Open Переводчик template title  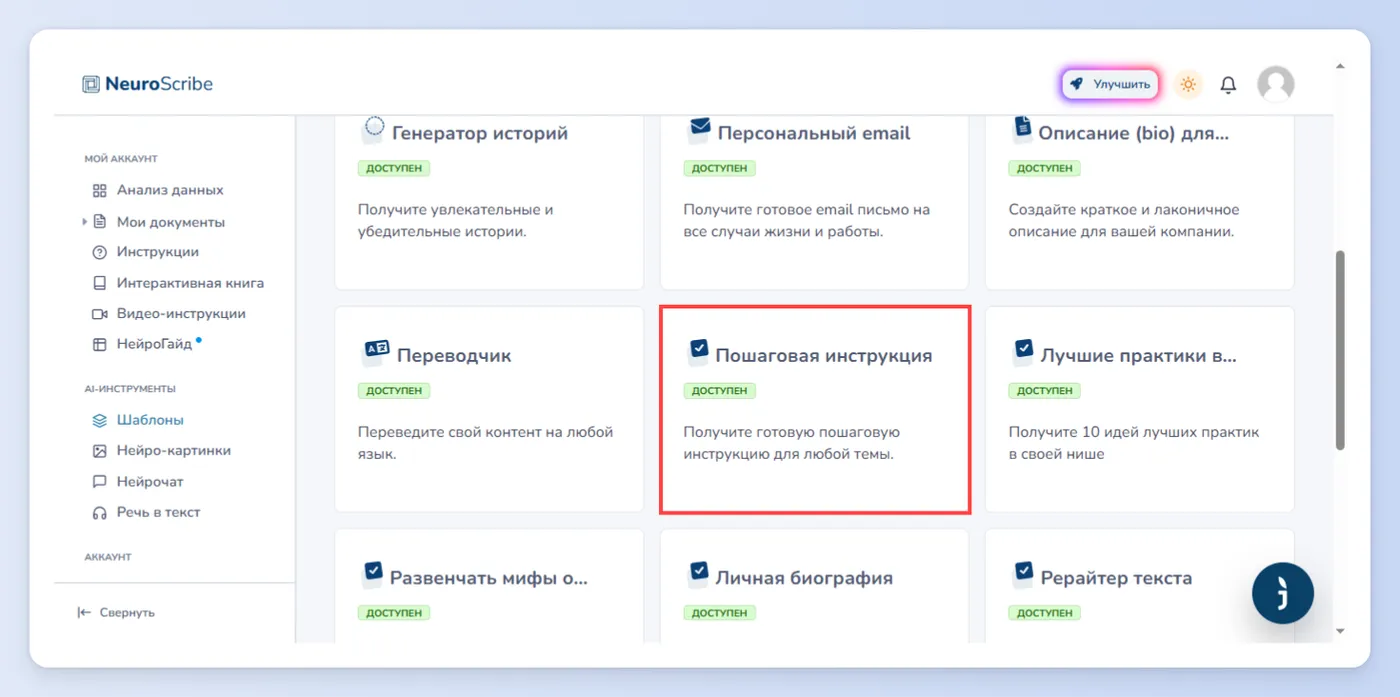(x=454, y=355)
